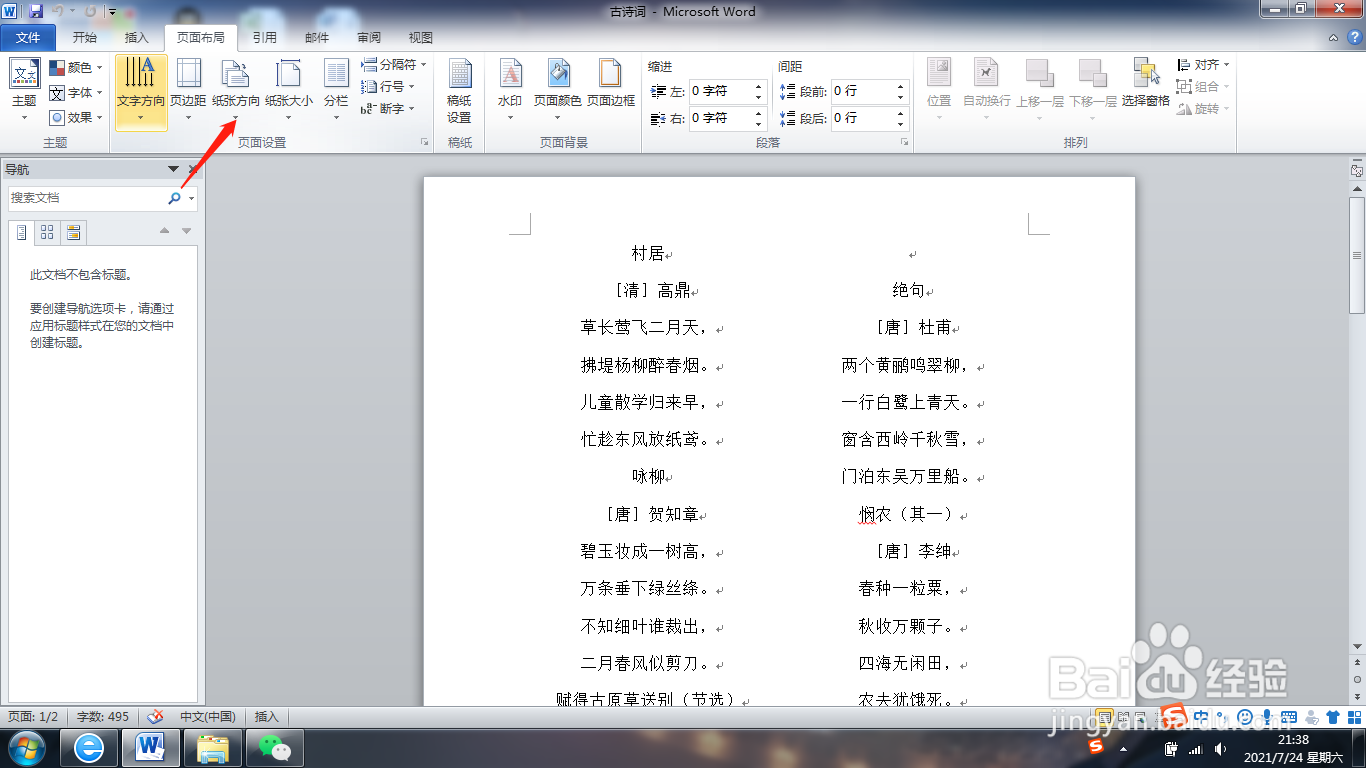The height and width of the screenshot is (768, 1366).
Task: Undo the last action in Quick Access
Action: (x=59, y=12)
